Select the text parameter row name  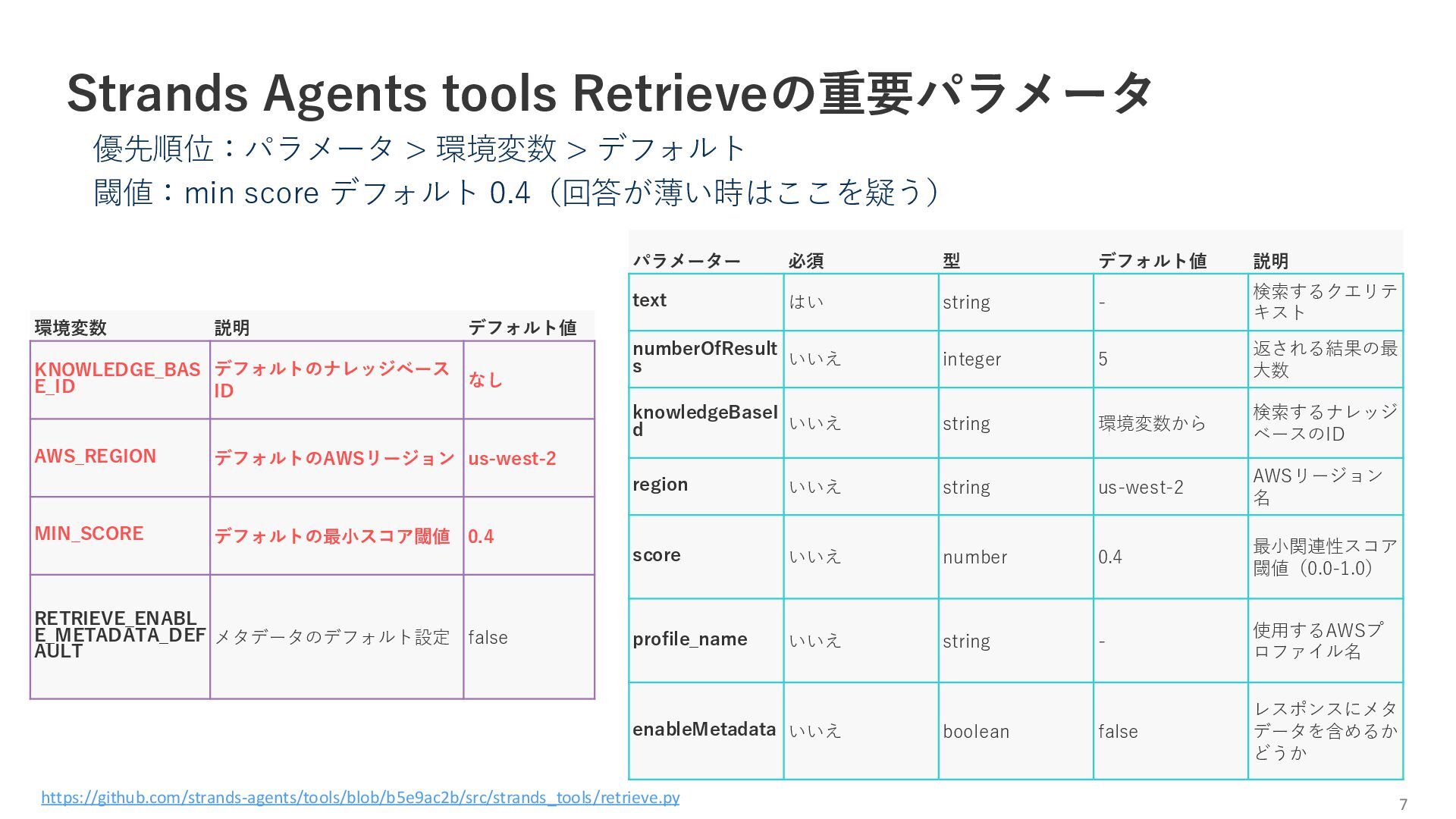tap(650, 300)
